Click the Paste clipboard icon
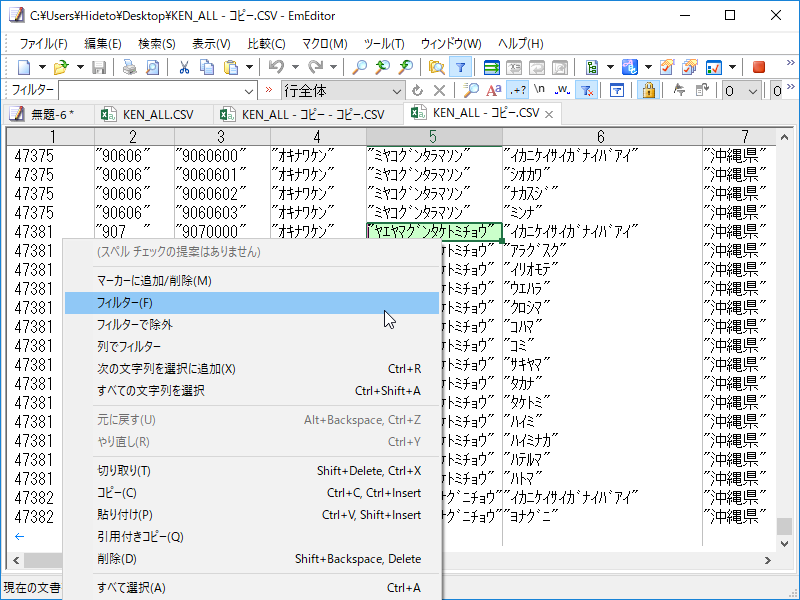Screen dimensions: 800x600 [x=231, y=67]
